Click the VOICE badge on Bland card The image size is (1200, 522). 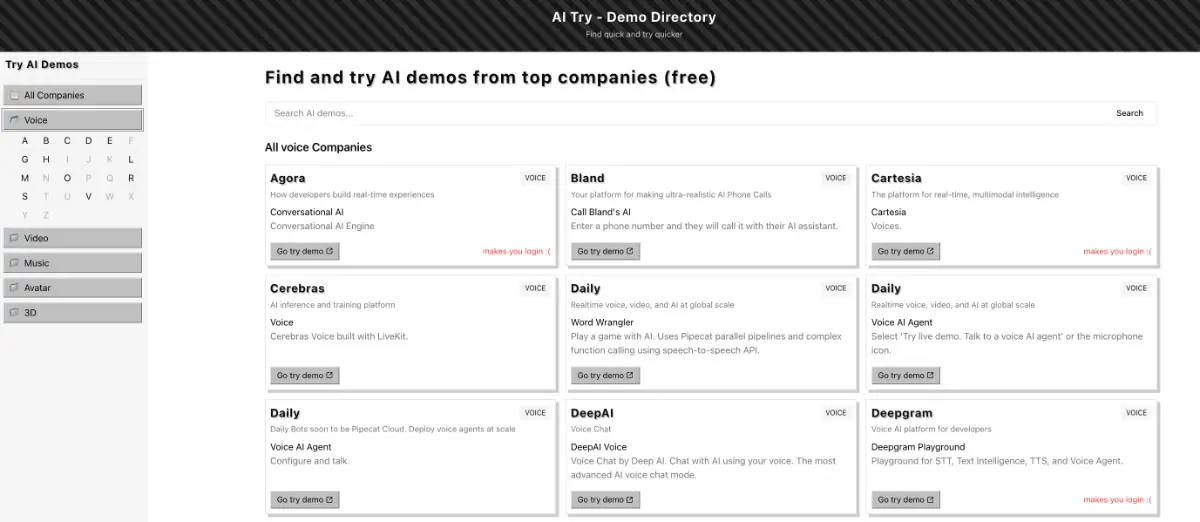point(836,178)
